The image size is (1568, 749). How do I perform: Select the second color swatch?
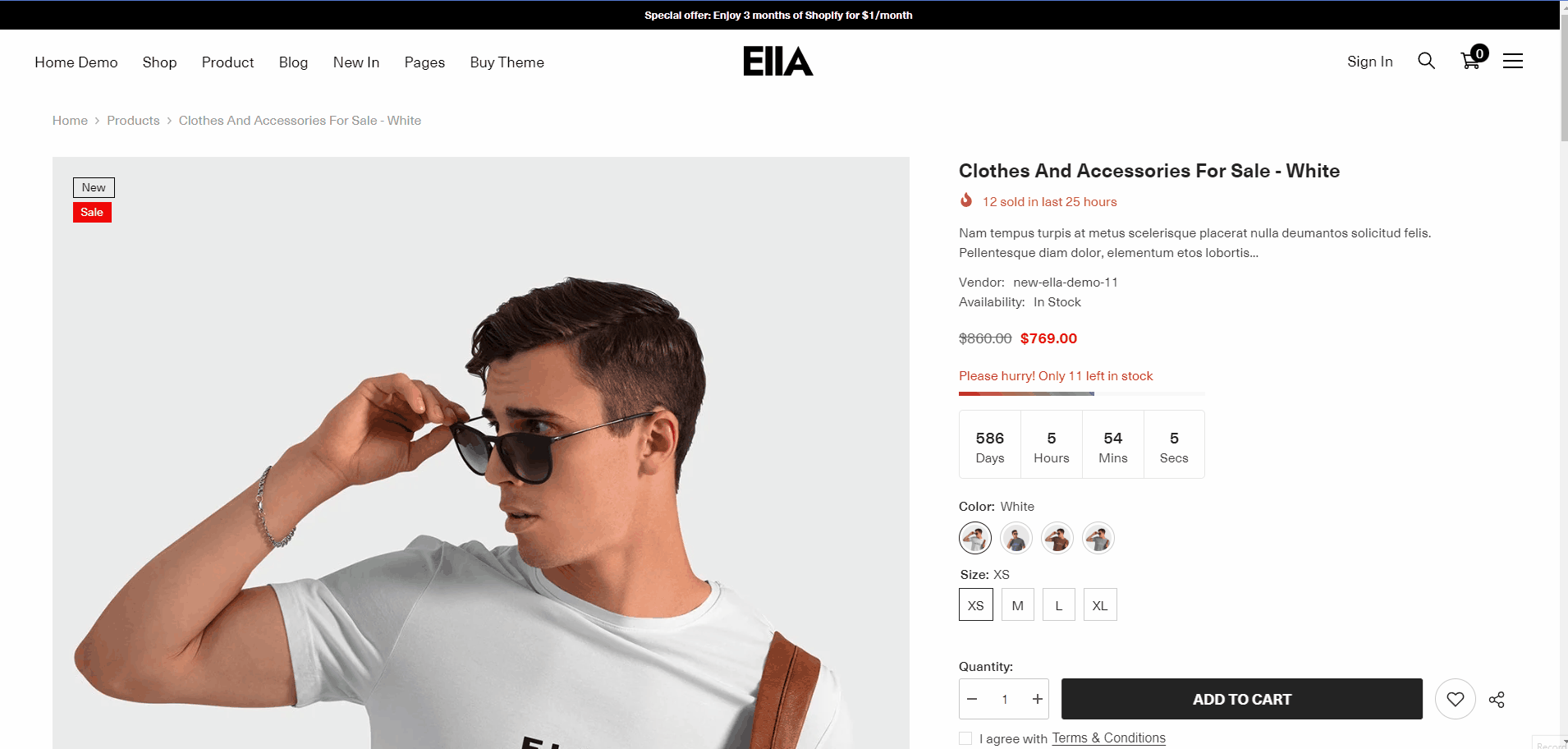pos(1016,539)
